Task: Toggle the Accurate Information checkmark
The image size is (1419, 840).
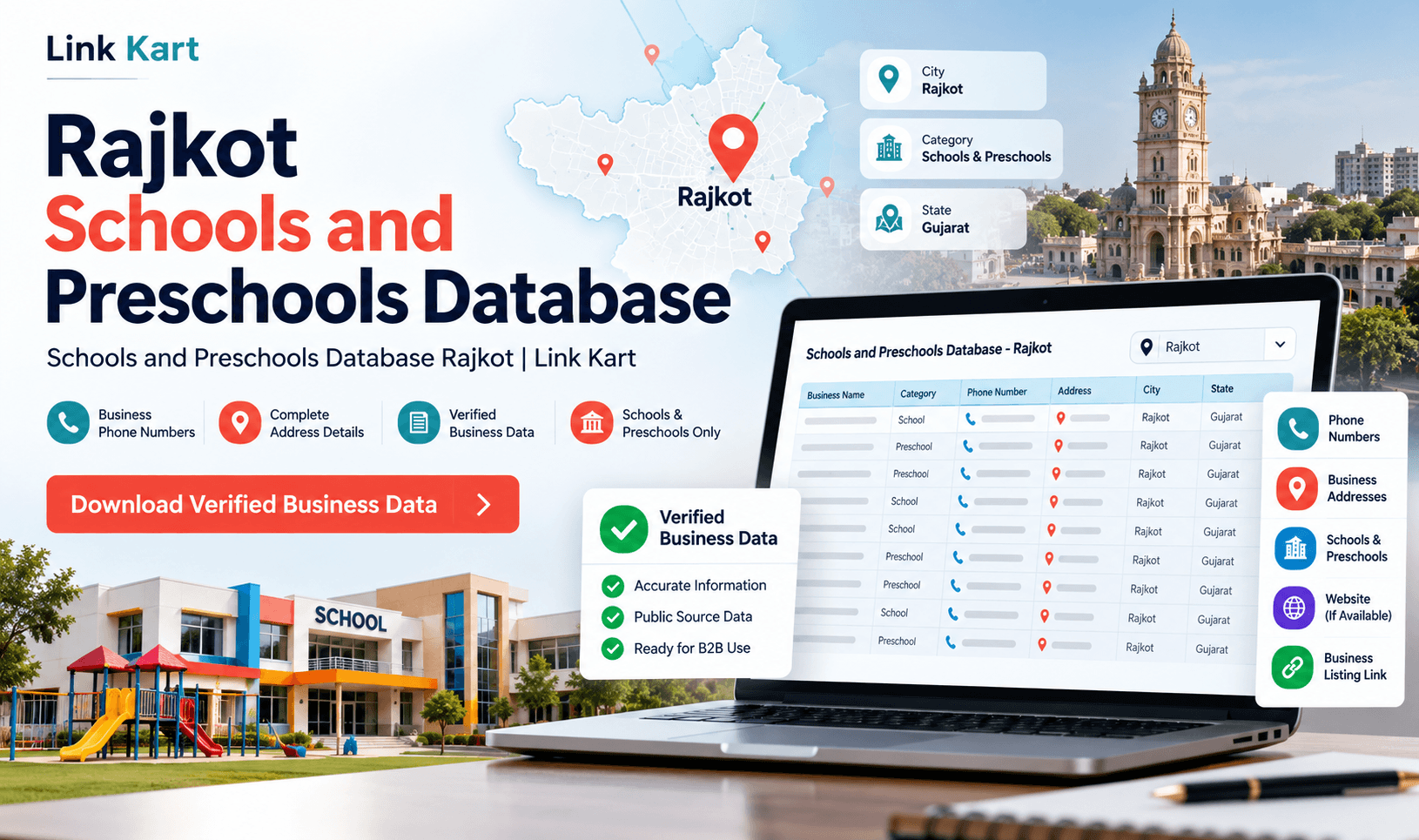Action: click(x=613, y=586)
